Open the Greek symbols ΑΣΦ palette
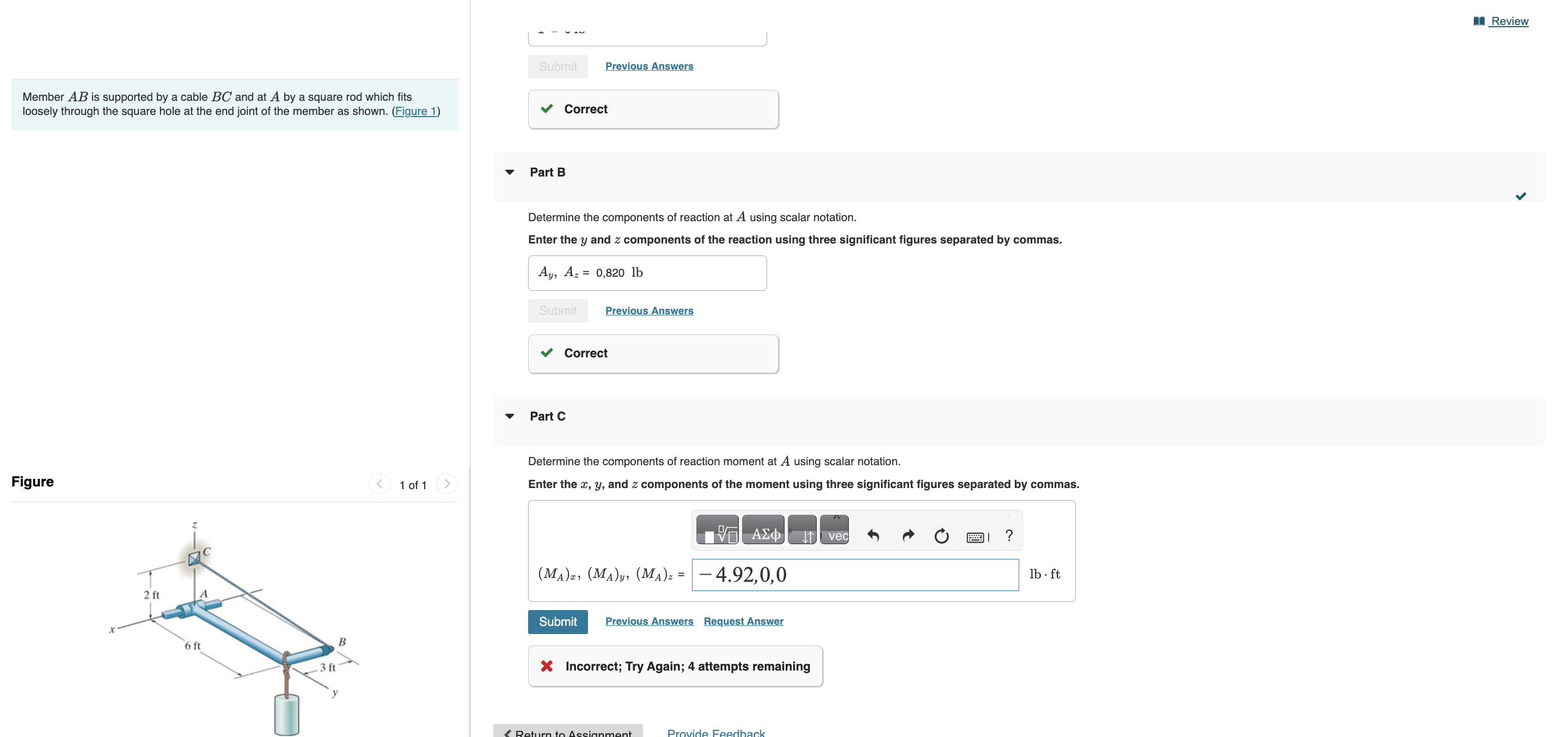This screenshot has height=737, width=1568. [763, 530]
